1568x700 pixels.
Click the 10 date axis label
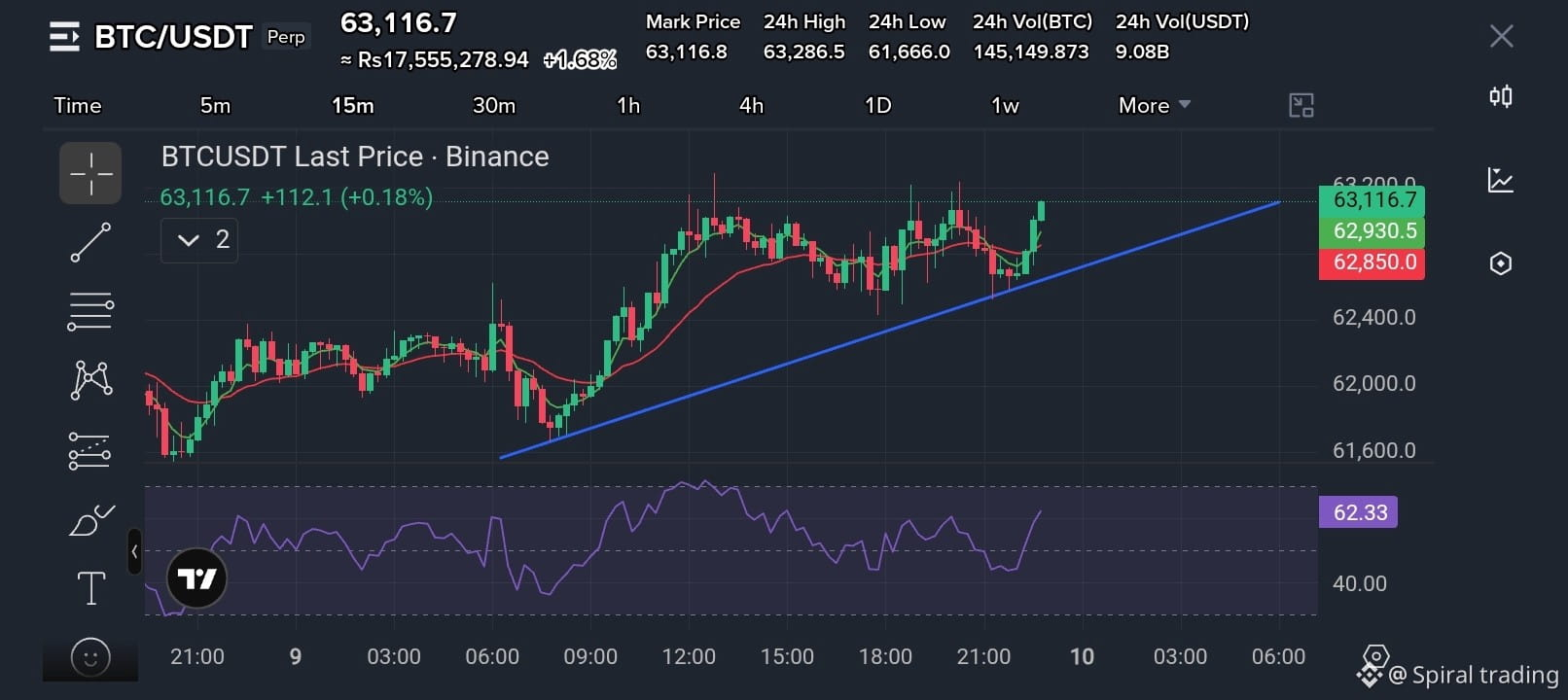click(1082, 656)
